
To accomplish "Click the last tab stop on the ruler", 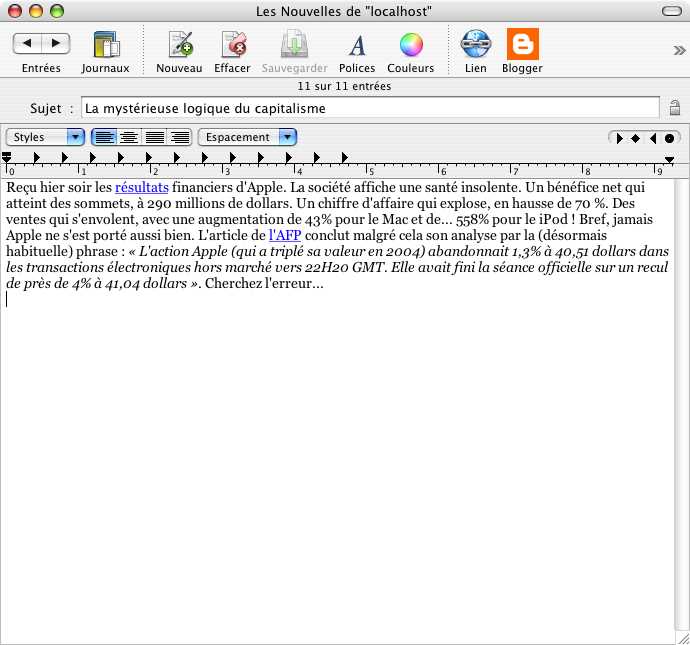I will pos(345,158).
